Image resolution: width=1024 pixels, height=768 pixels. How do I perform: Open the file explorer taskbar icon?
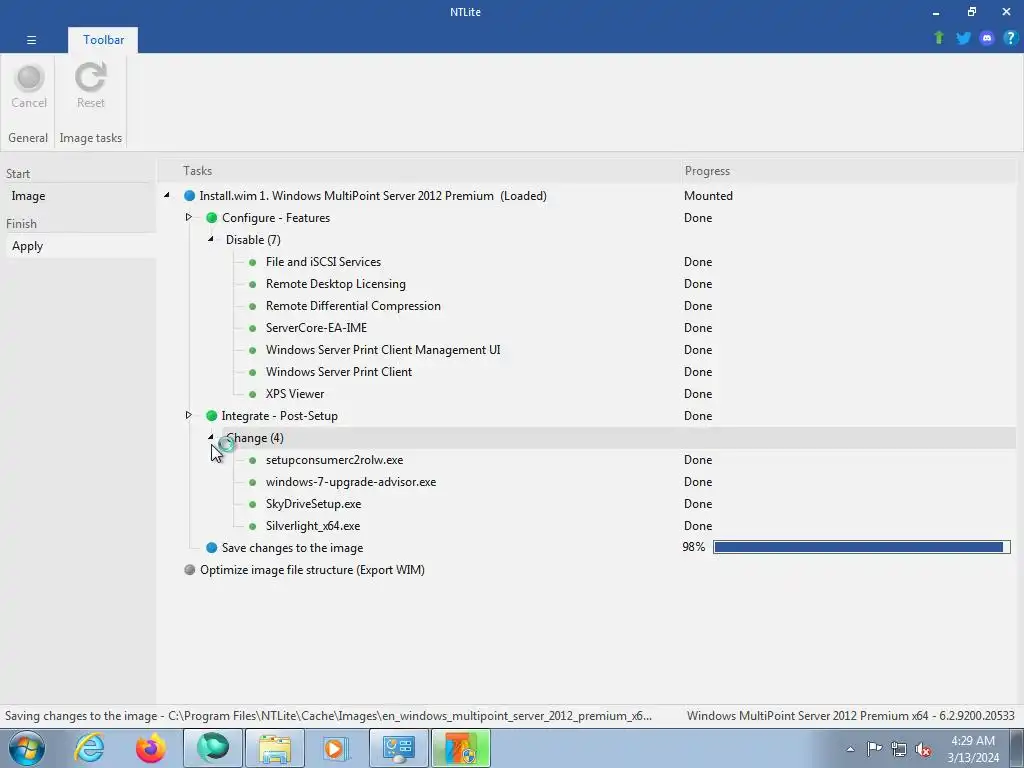click(x=275, y=748)
